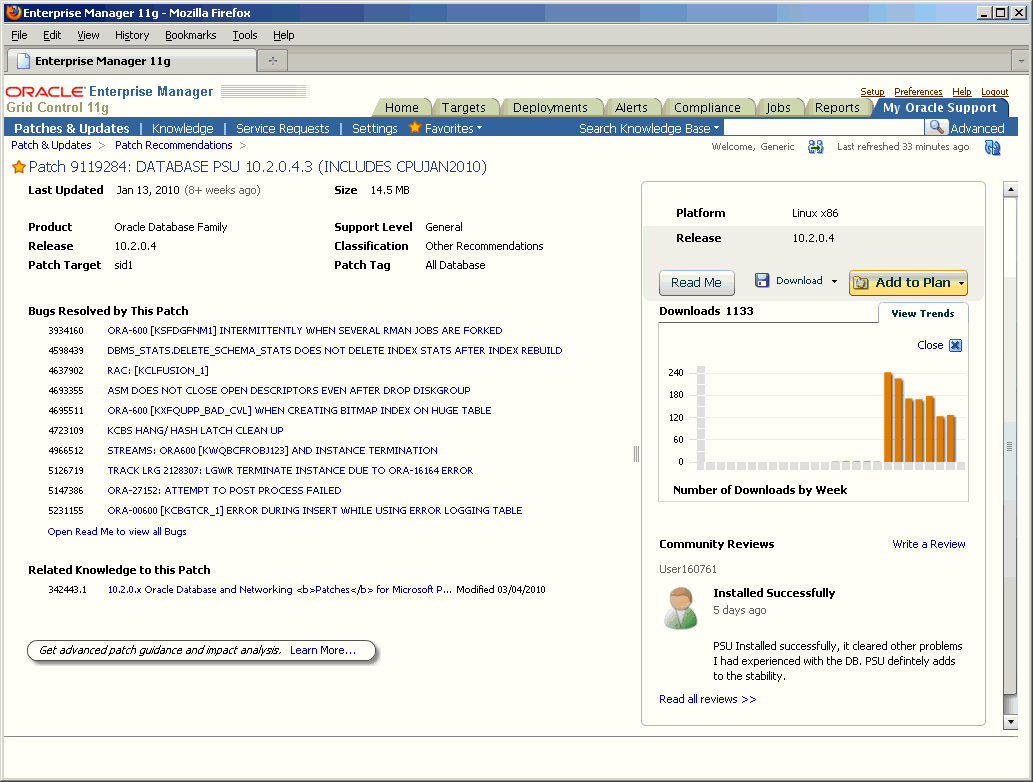Click Read all reviews link
This screenshot has width=1033, height=782.
pos(707,699)
